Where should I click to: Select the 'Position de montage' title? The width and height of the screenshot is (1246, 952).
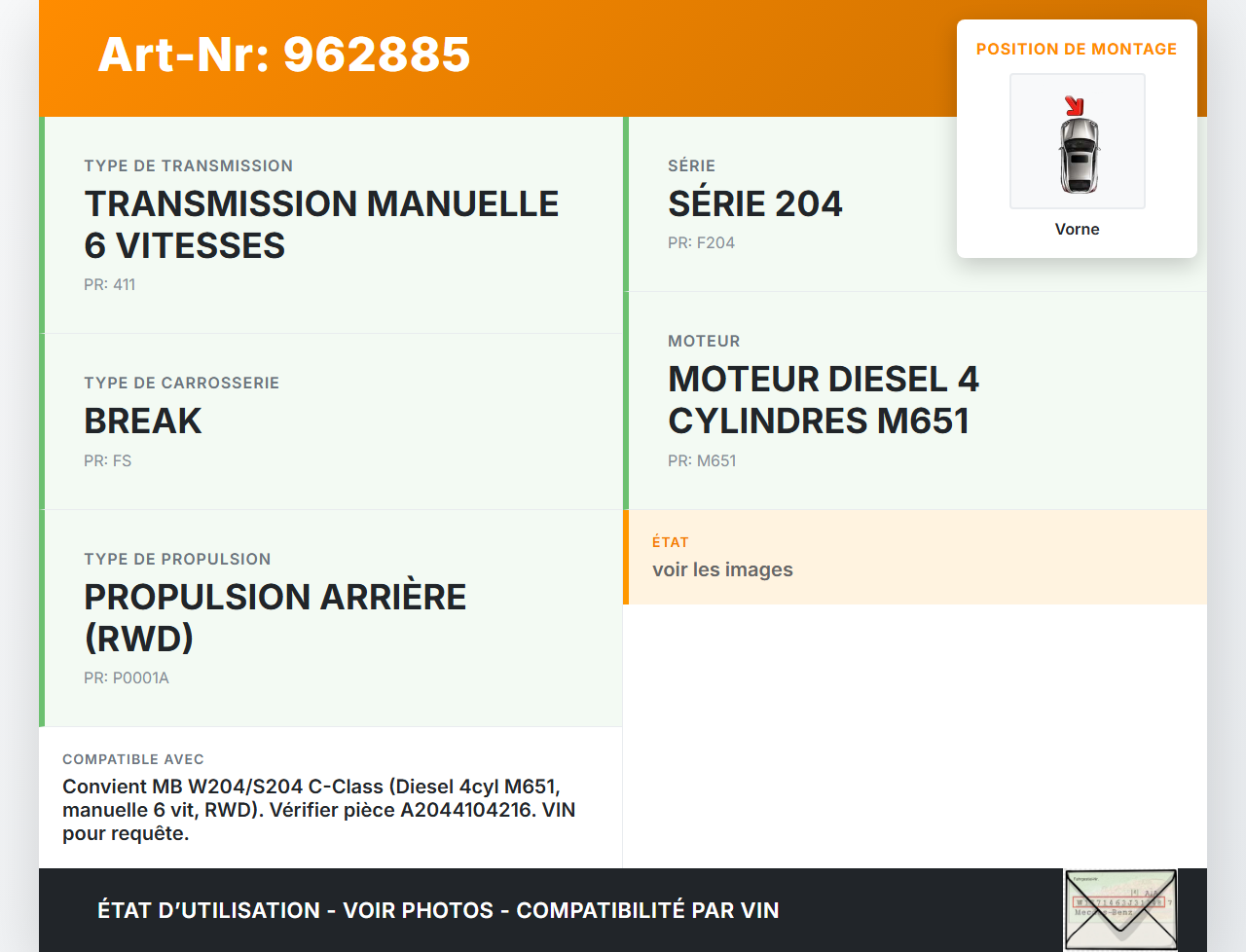click(1077, 49)
